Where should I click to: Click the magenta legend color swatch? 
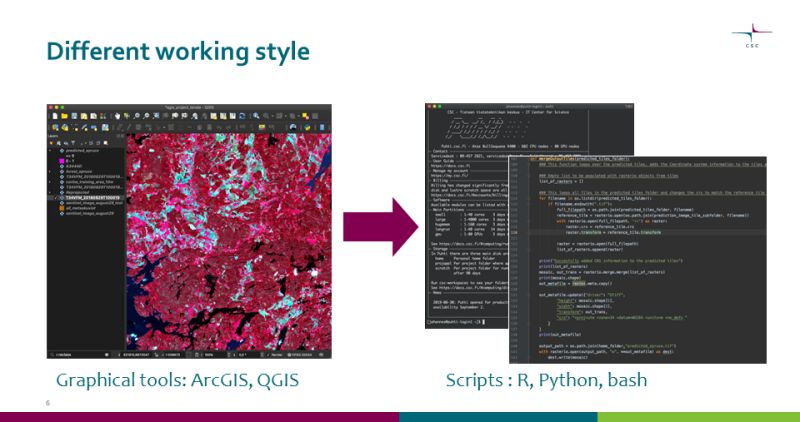click(62, 161)
